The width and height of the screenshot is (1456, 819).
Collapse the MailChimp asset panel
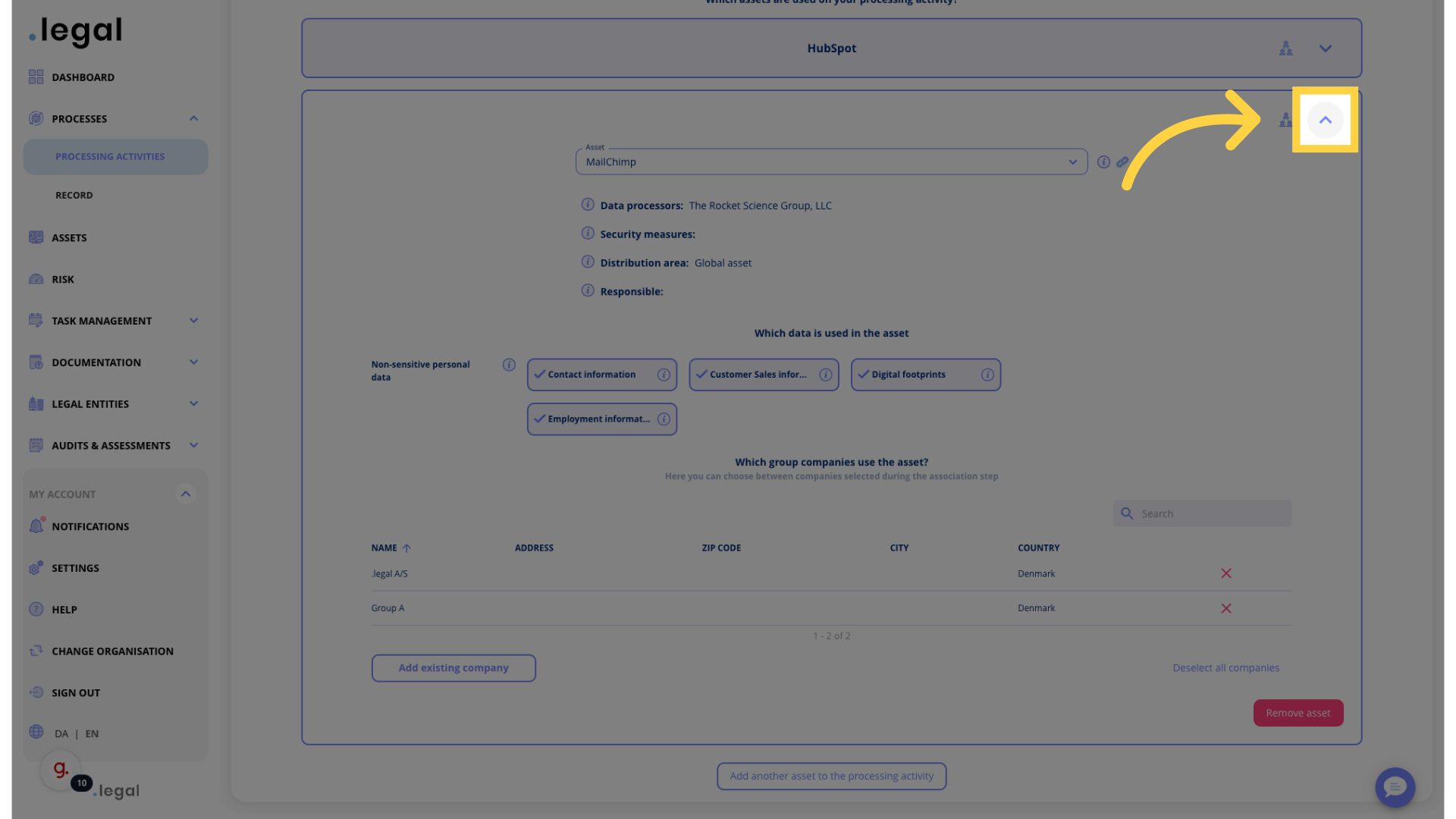1326,120
